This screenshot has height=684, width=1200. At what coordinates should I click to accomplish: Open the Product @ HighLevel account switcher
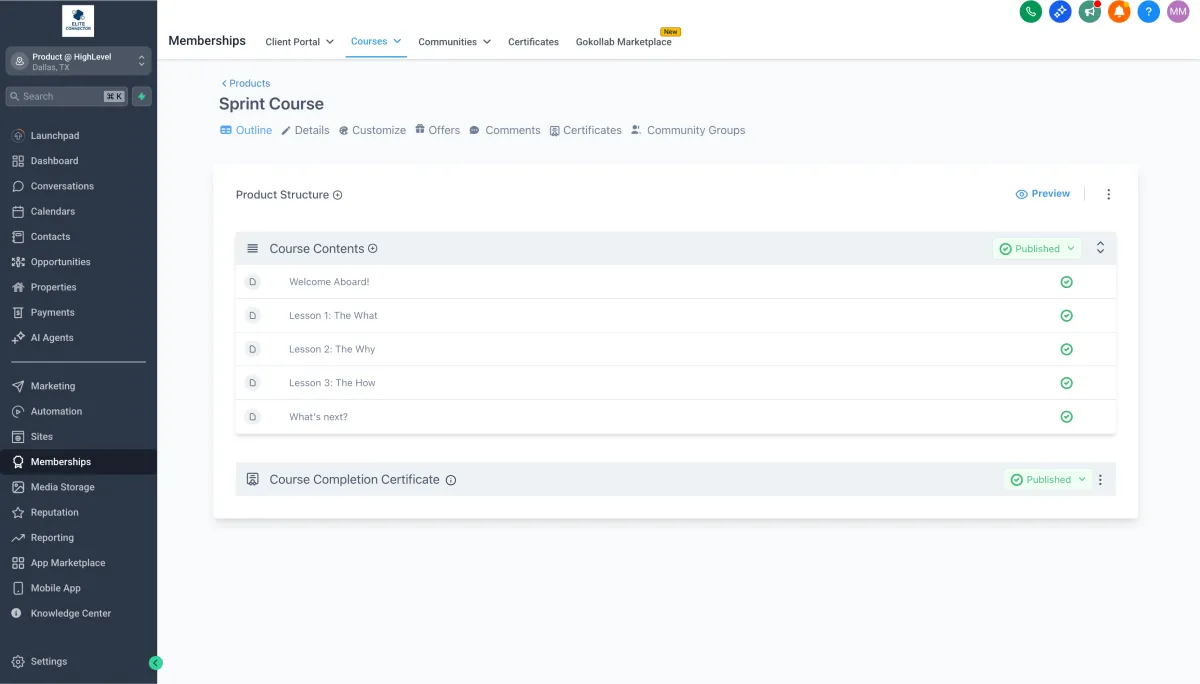point(78,61)
